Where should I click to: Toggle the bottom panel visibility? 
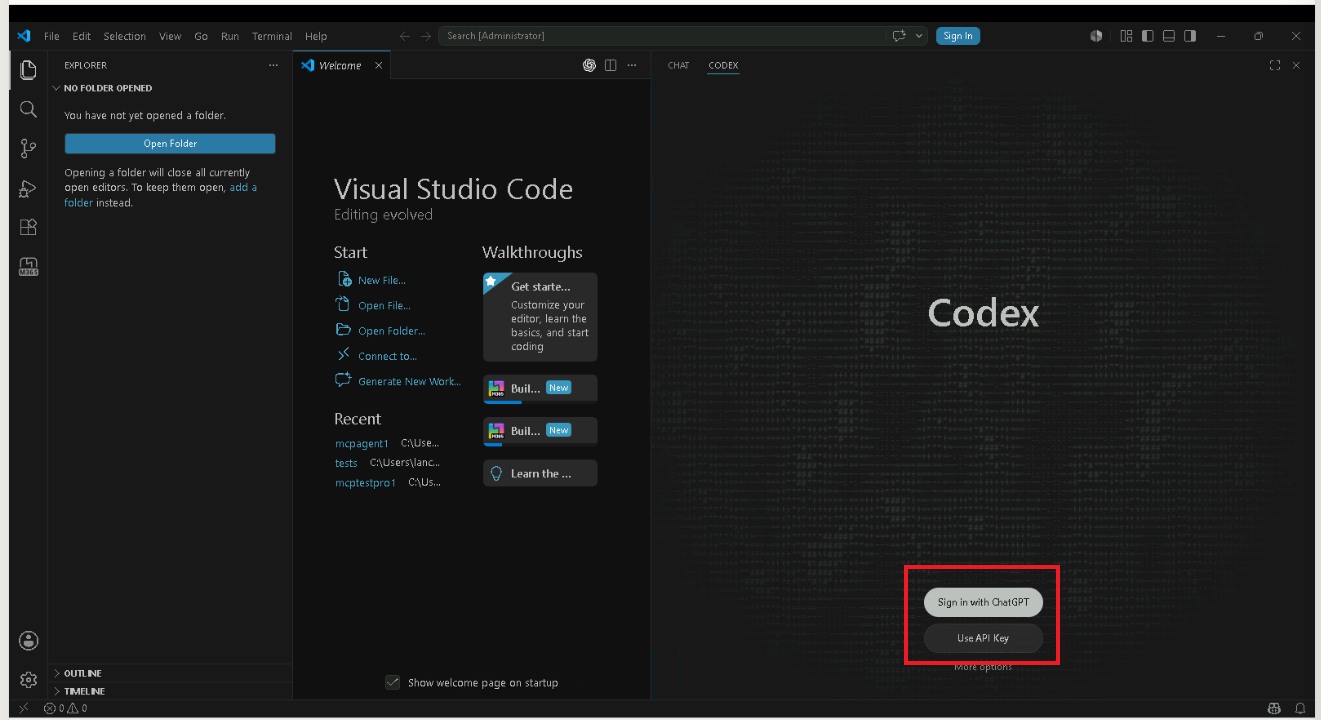[1168, 36]
